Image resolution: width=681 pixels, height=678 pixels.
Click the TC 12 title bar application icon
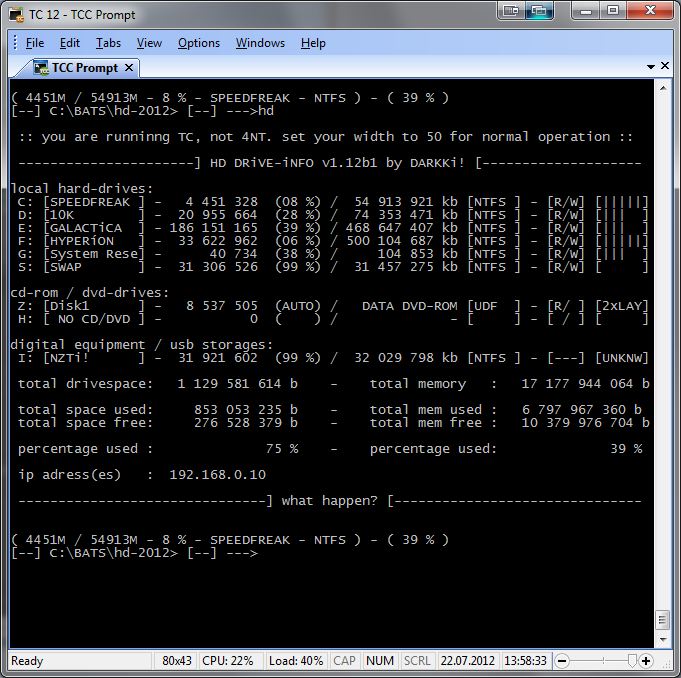17,15
